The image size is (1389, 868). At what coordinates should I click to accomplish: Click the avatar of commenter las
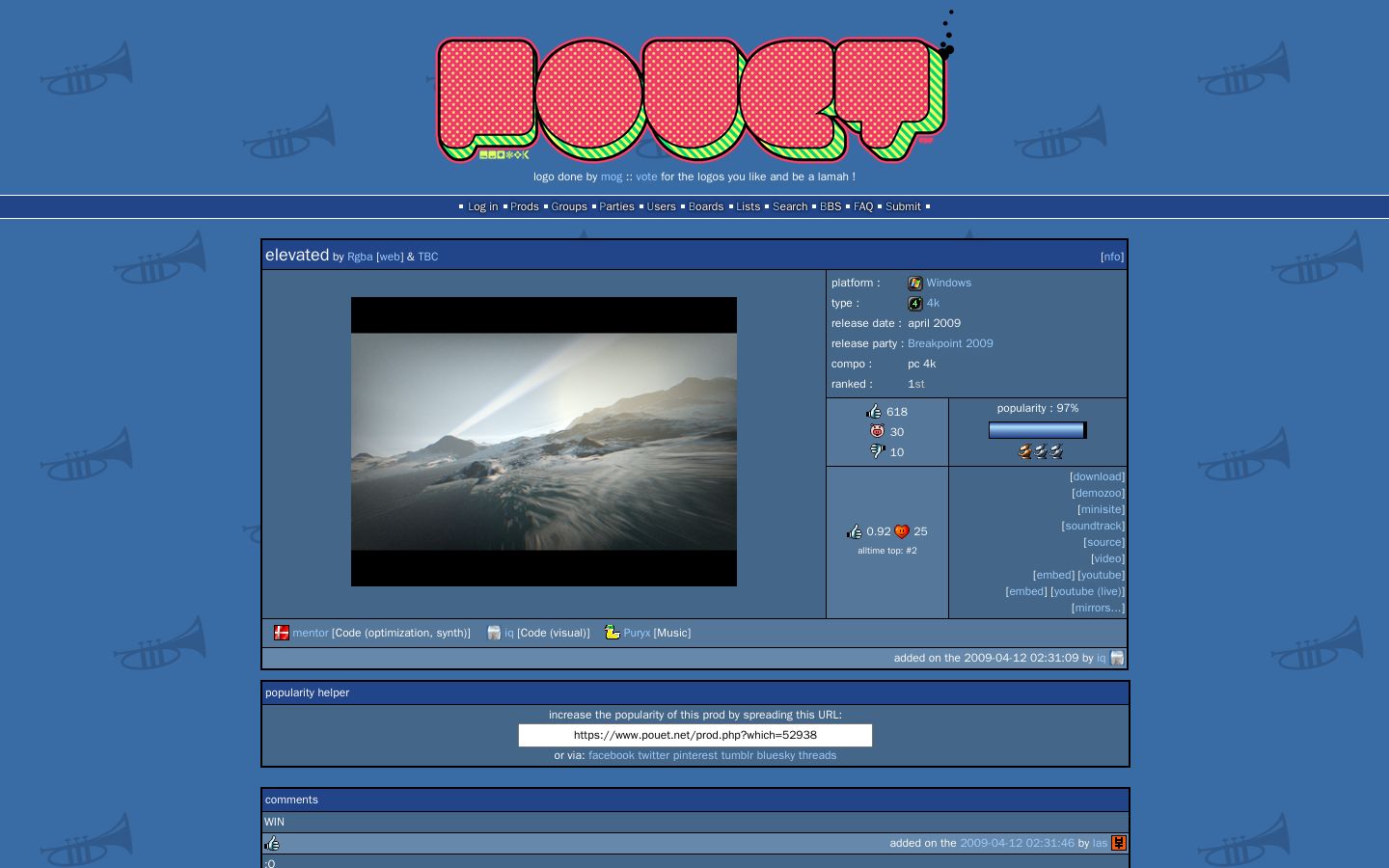click(1119, 843)
